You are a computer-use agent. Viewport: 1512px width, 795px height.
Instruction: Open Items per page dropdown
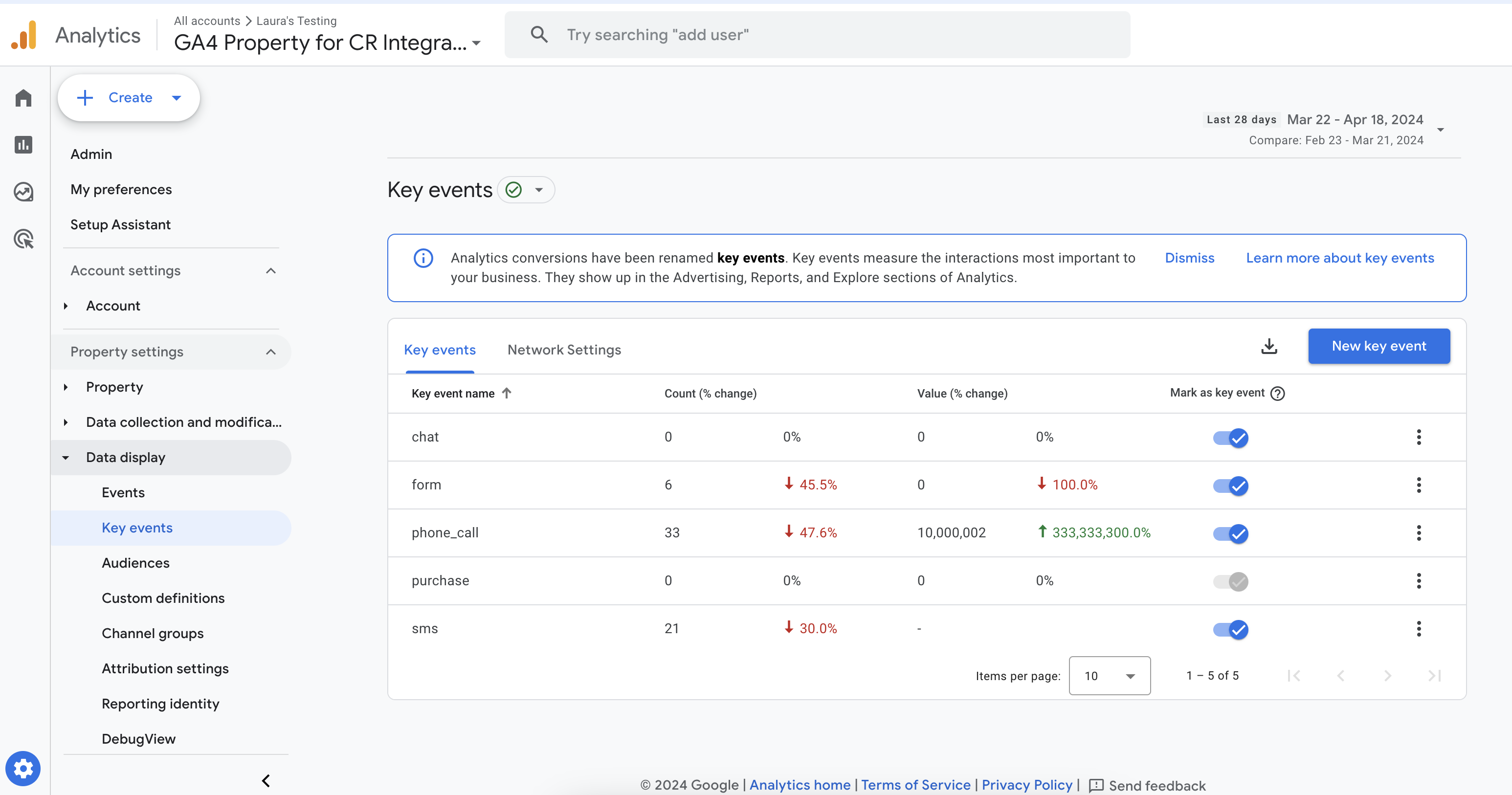click(1110, 676)
